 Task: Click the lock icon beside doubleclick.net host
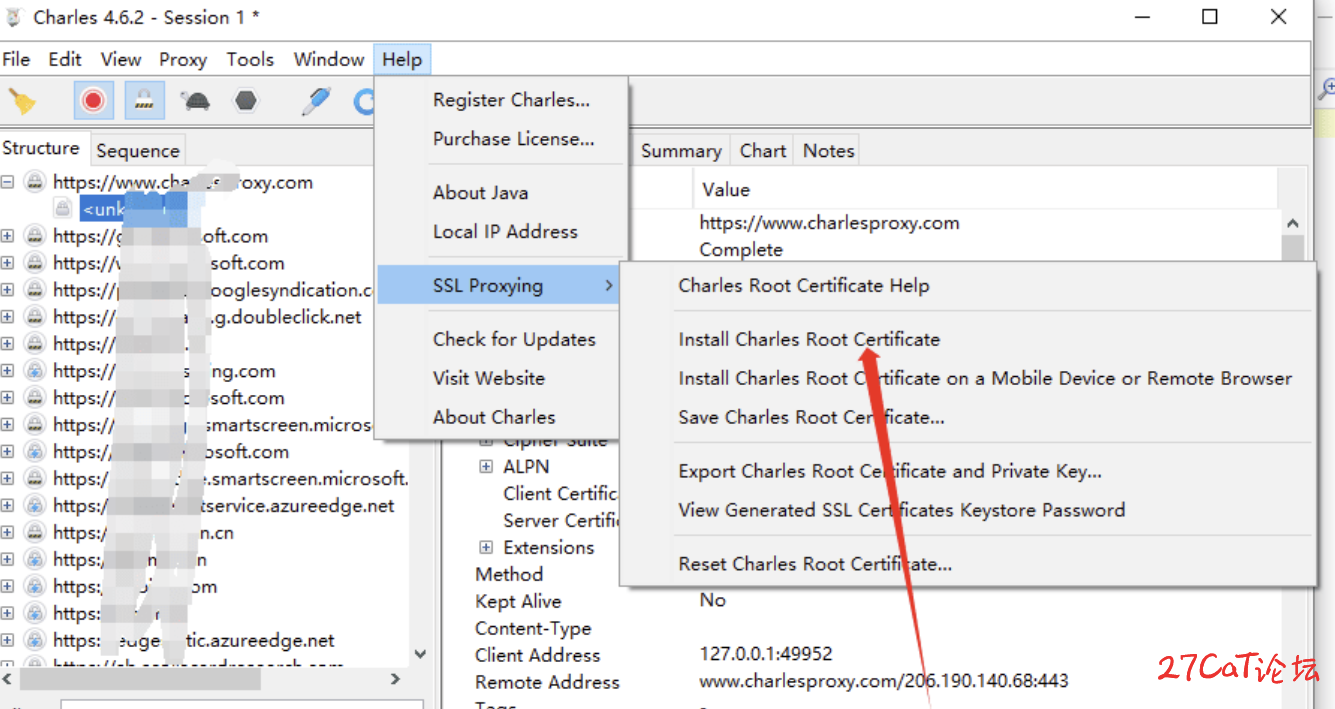tap(35, 317)
